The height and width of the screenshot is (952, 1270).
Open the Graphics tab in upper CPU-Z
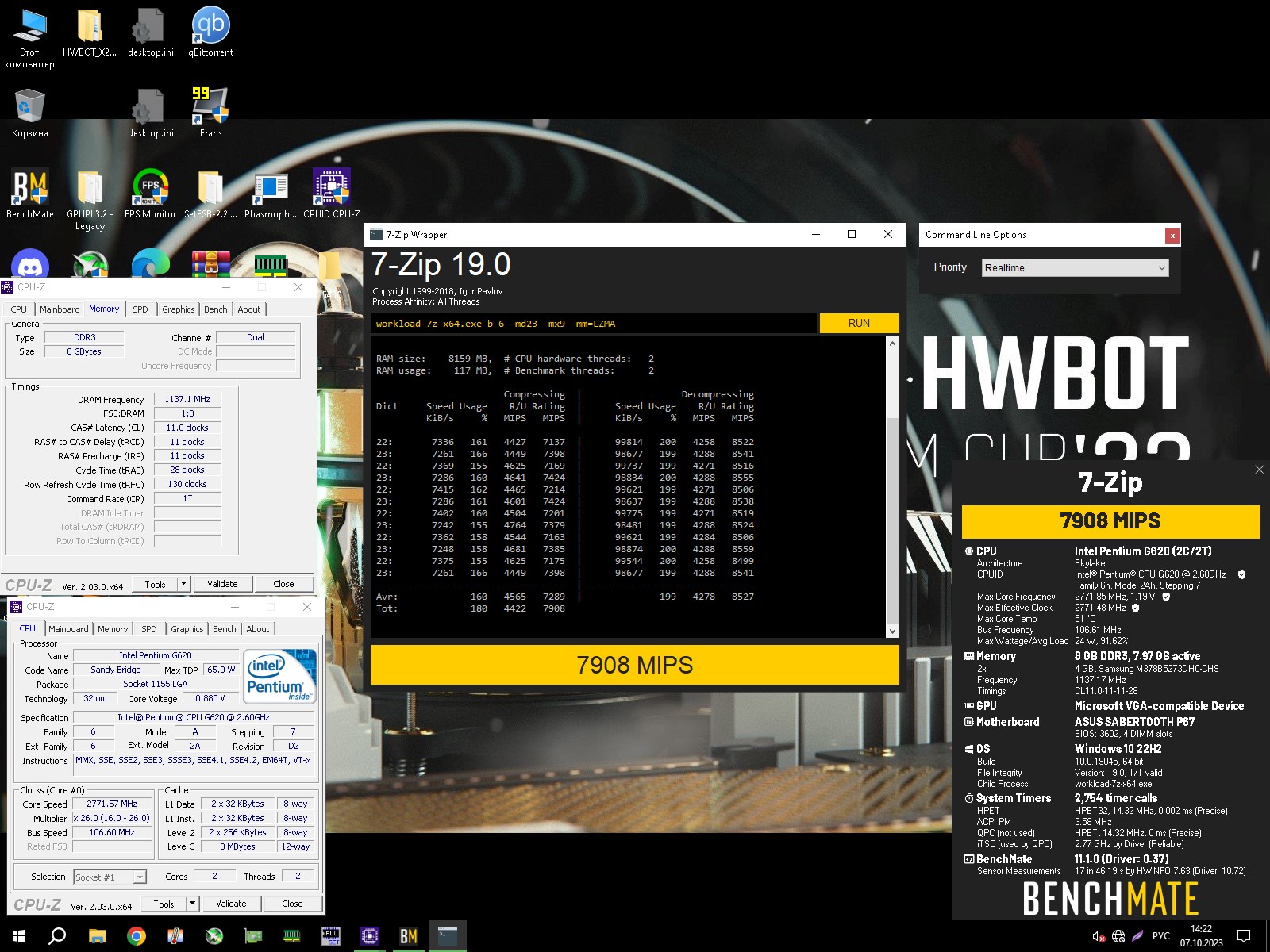coord(179,309)
